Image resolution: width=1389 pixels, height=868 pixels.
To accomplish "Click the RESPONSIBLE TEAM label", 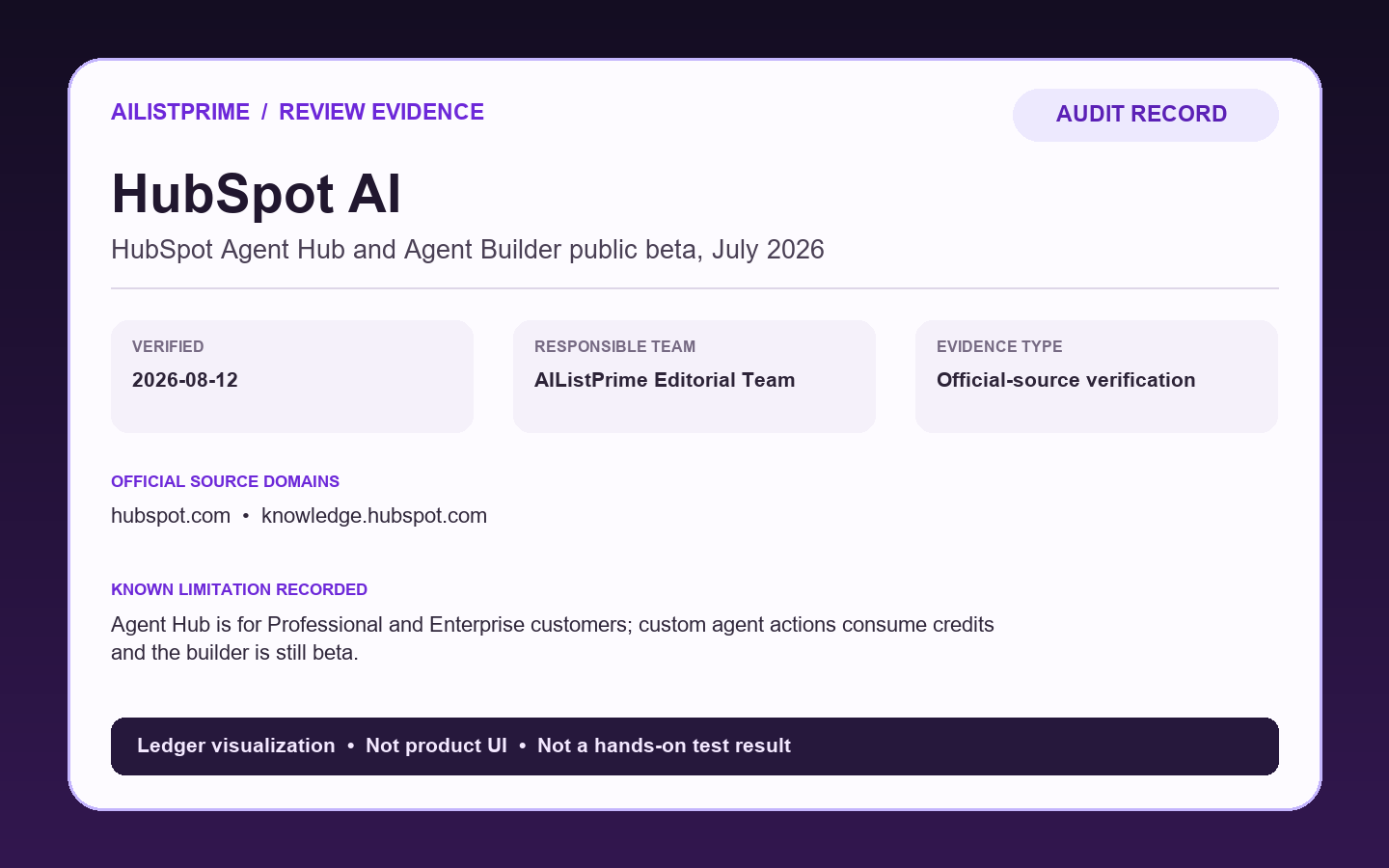I will pyautogui.click(x=614, y=346).
